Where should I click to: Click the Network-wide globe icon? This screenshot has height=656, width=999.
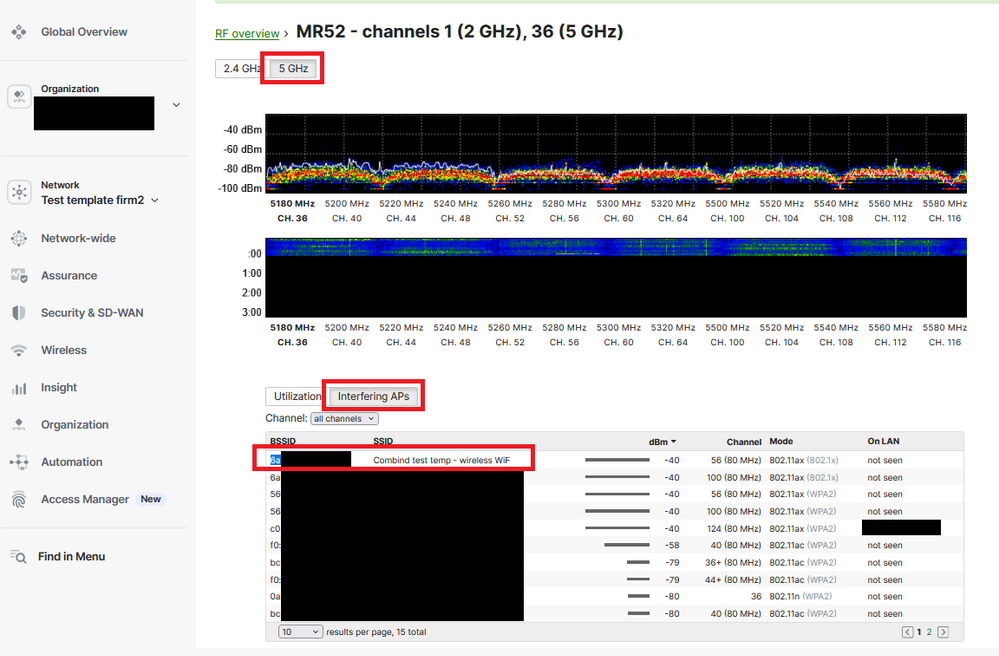point(18,238)
